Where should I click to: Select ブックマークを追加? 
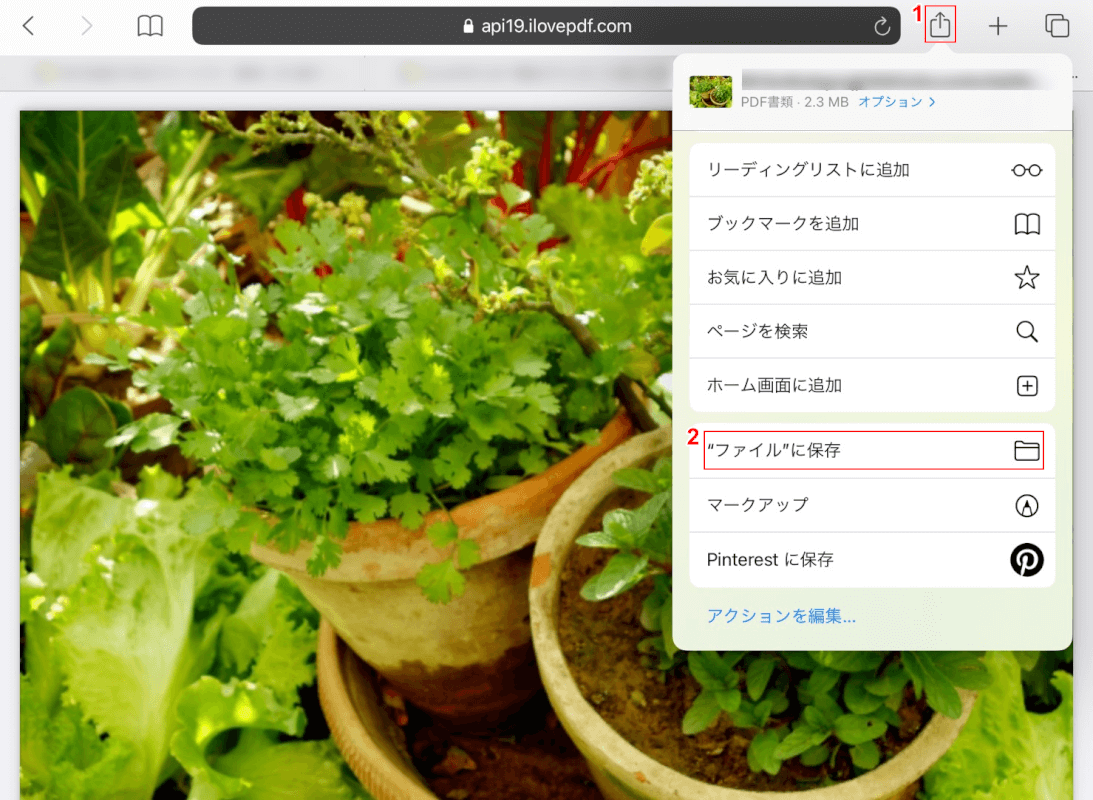pyautogui.click(x=871, y=224)
